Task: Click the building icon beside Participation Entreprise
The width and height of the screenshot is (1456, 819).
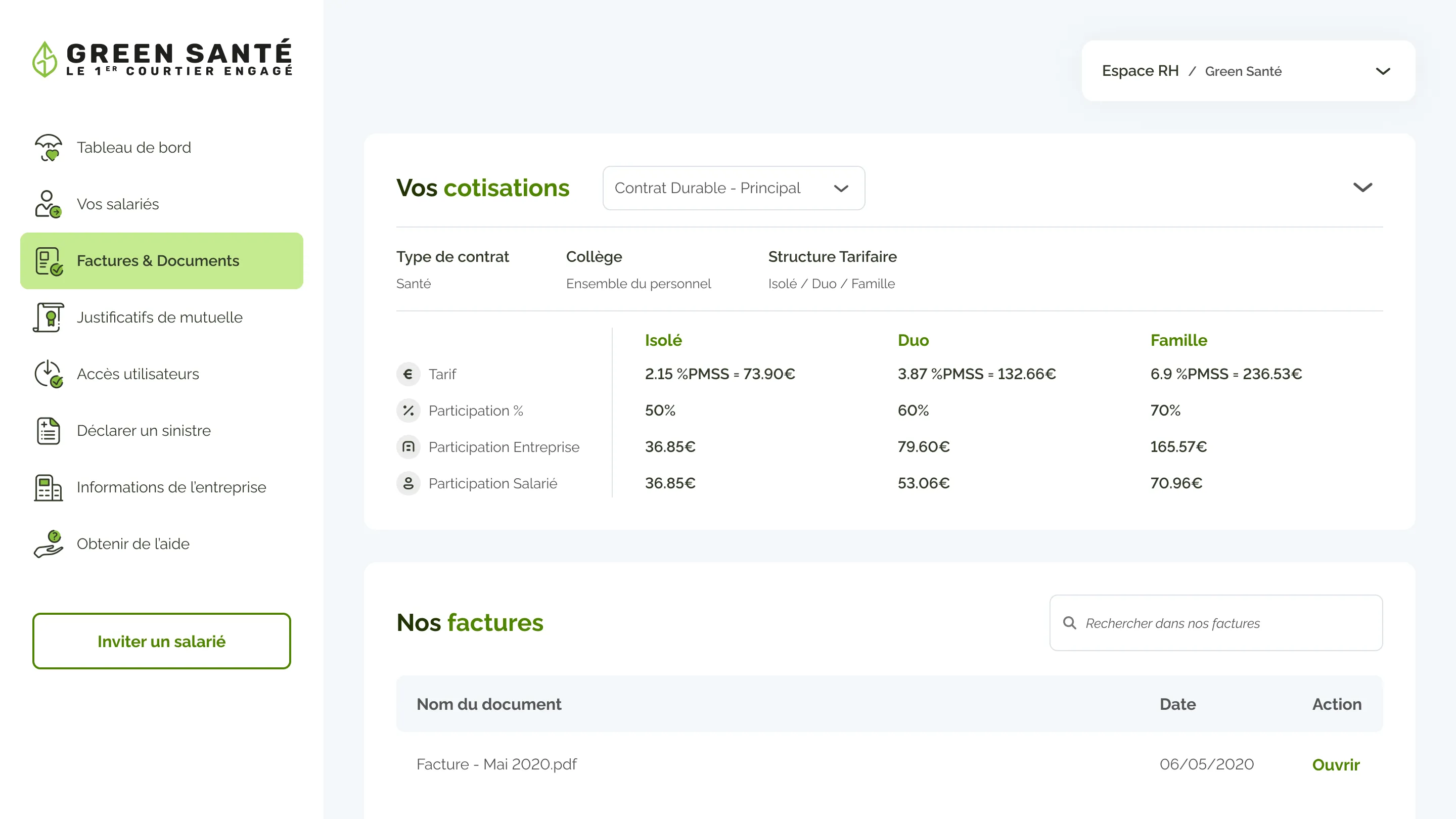Action: [x=408, y=447]
